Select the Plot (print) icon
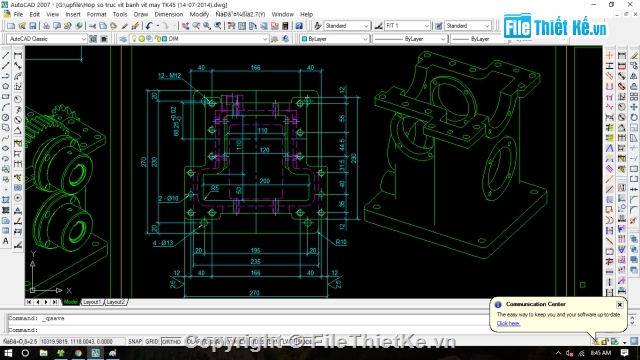Viewport: 640px width, 360px height. (x=46, y=26)
